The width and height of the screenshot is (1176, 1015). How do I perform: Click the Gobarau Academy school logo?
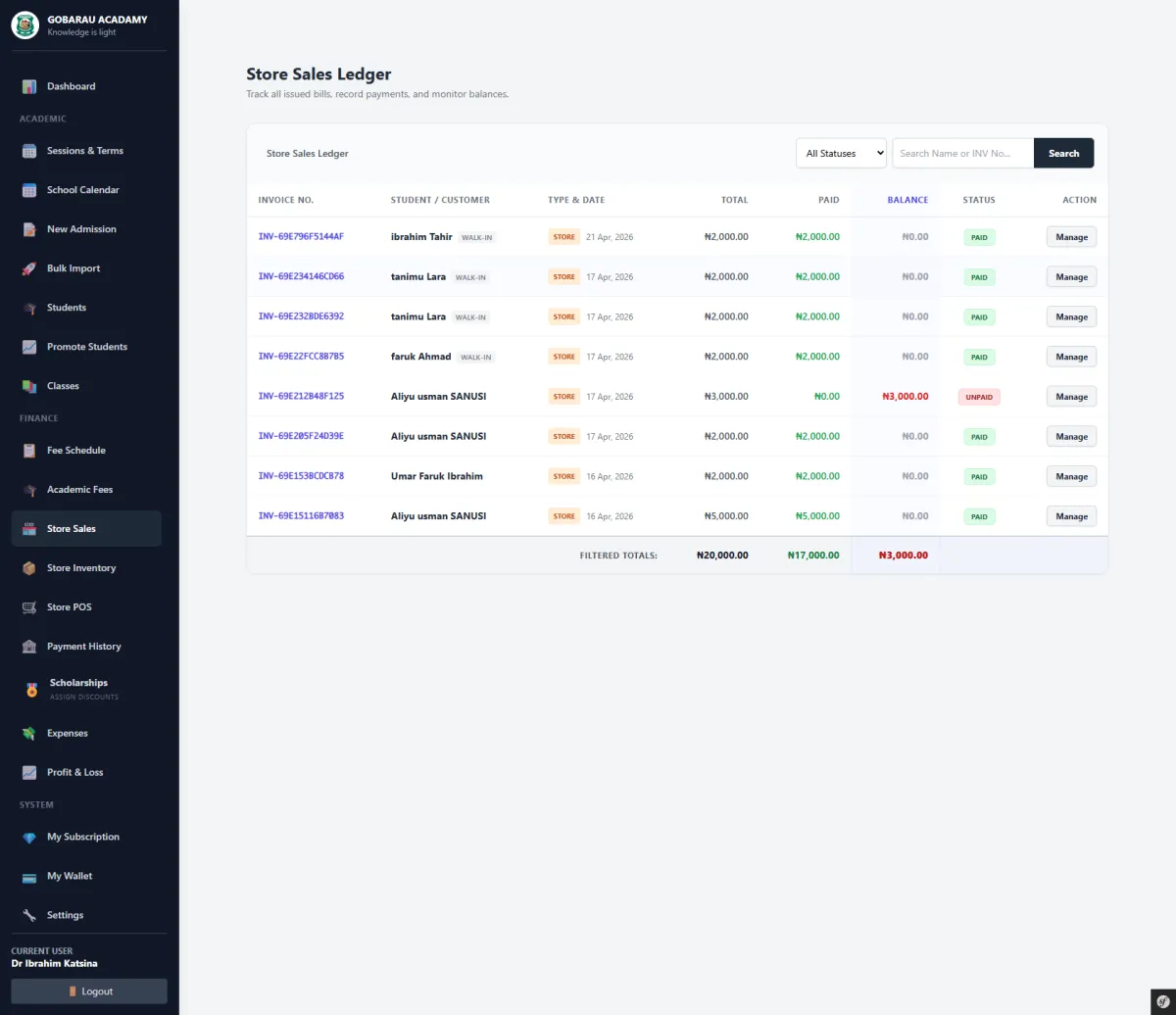(x=24, y=25)
